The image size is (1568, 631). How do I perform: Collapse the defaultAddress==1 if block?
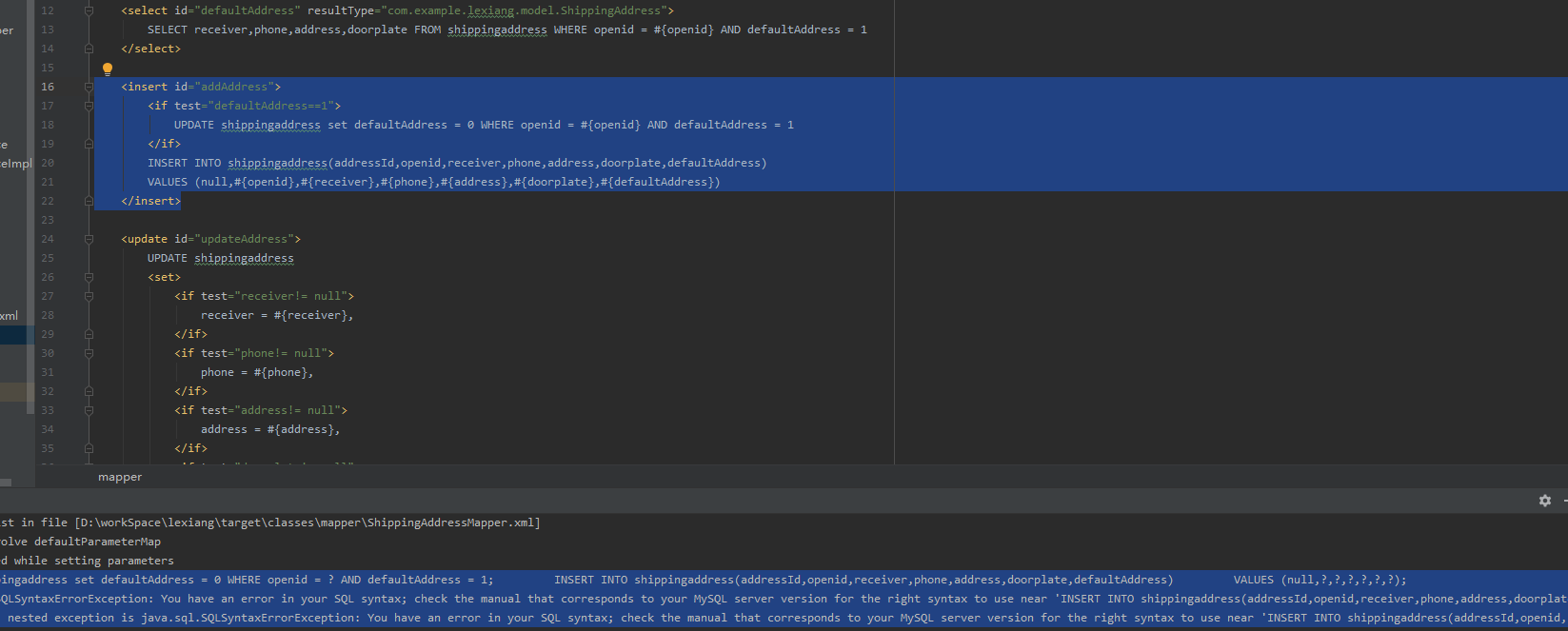89,106
